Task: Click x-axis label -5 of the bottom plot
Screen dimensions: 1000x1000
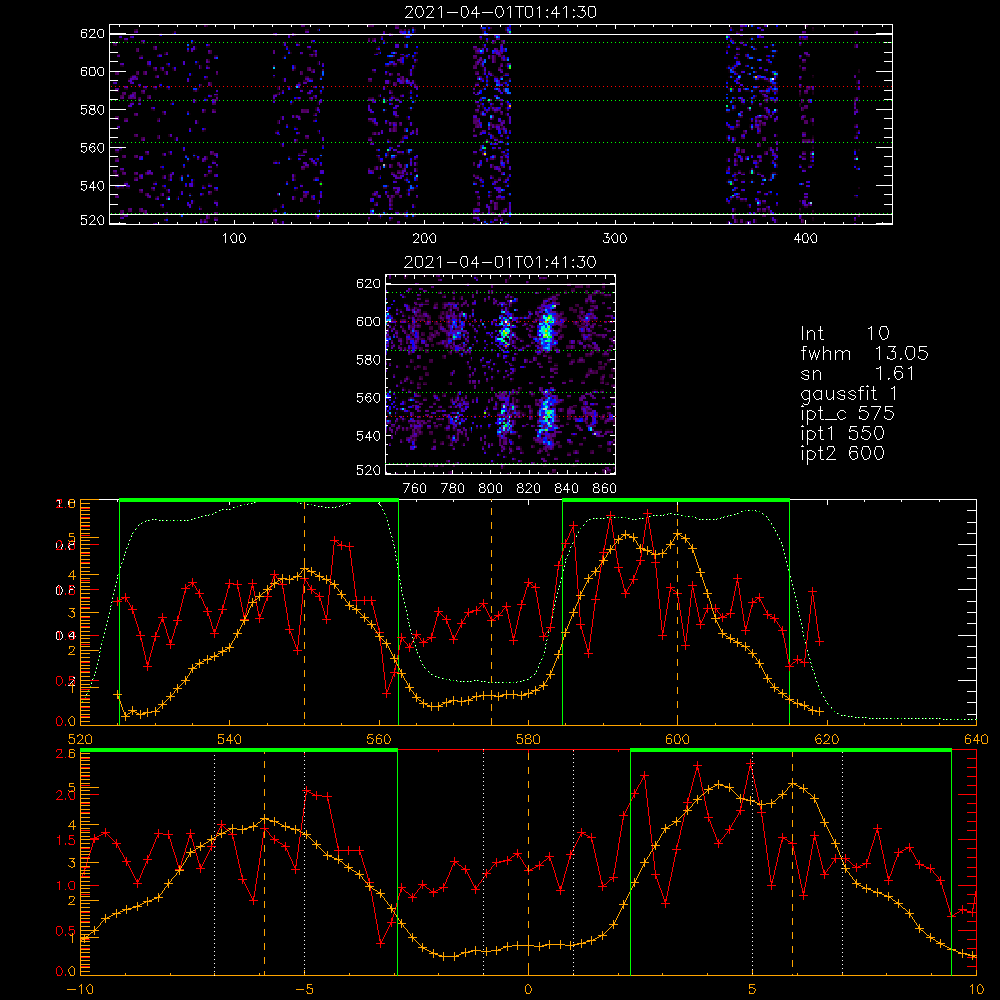Action: (304, 990)
